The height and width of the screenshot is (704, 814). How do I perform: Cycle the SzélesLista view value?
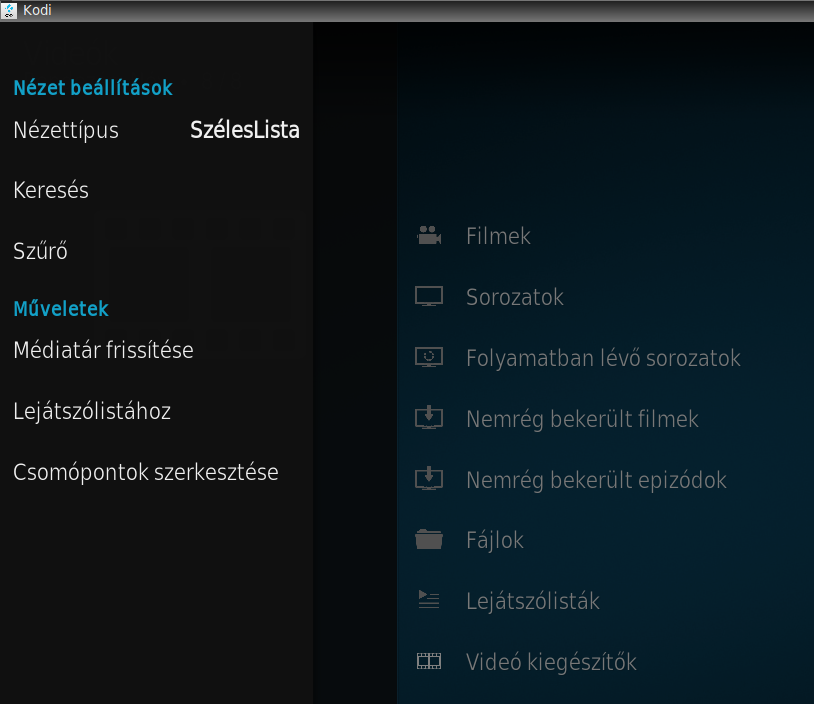pyautogui.click(x=245, y=130)
